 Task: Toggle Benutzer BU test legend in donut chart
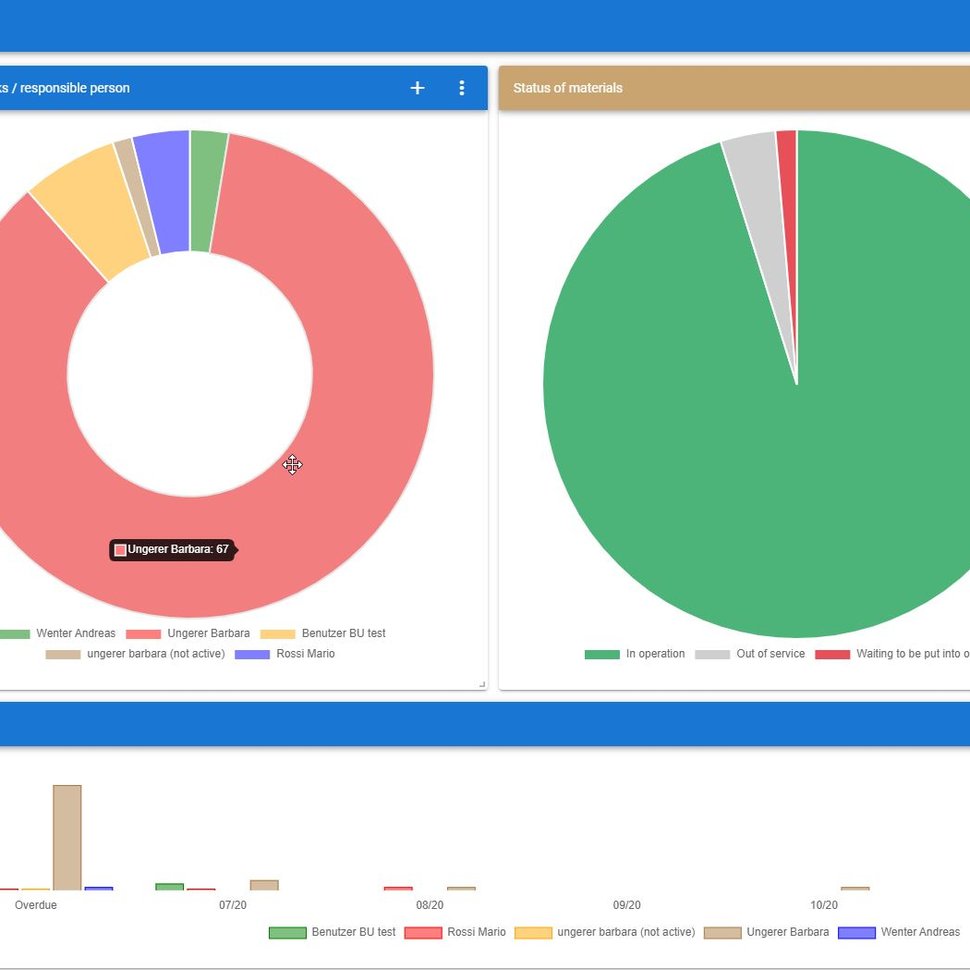(x=323, y=633)
